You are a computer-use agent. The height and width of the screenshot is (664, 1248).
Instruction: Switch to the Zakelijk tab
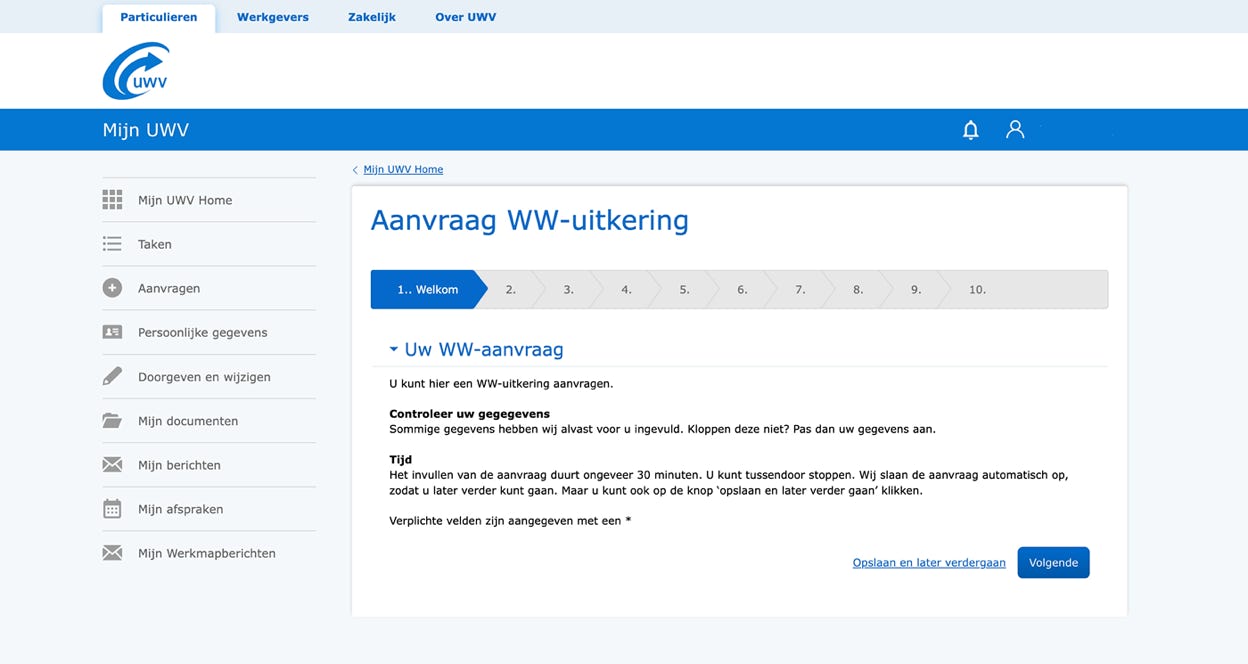coord(372,17)
